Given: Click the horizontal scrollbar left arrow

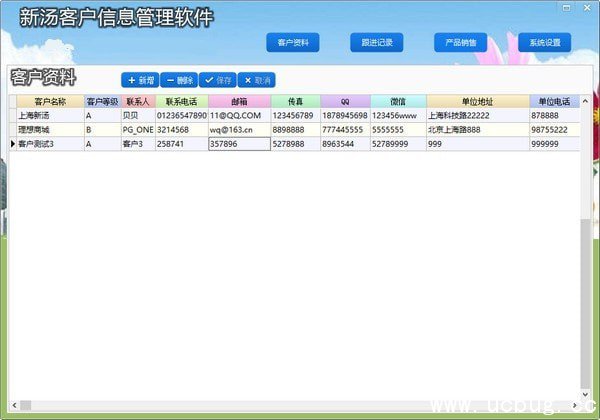Looking at the screenshot, I should [13, 405].
